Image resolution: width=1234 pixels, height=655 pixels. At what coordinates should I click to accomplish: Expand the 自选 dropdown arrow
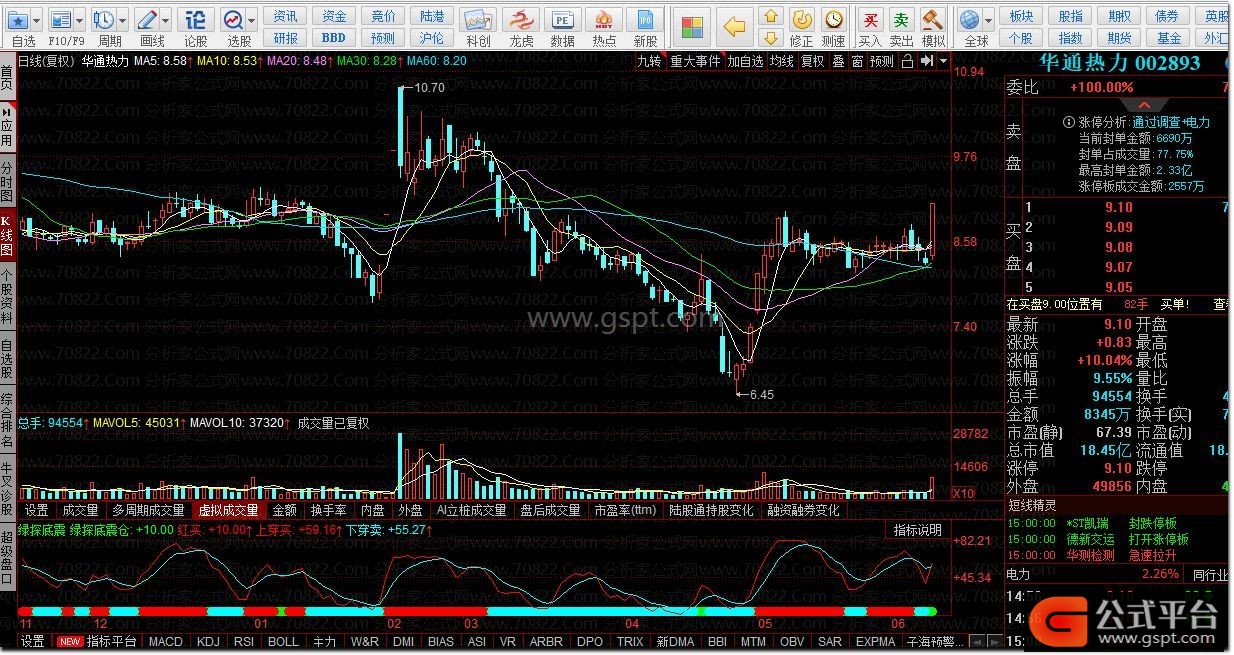(37, 20)
